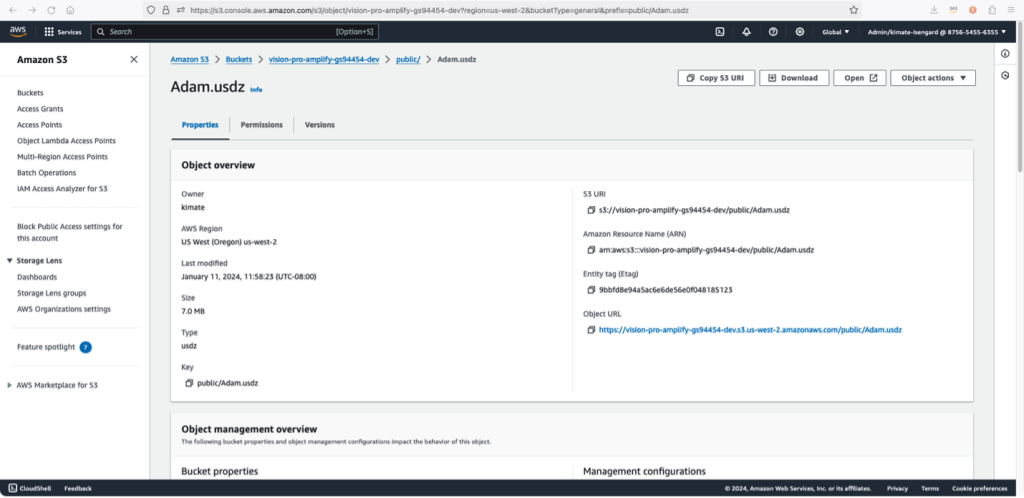Copy the Amazon Resource Name icon
The image size is (1024, 498).
(591, 250)
